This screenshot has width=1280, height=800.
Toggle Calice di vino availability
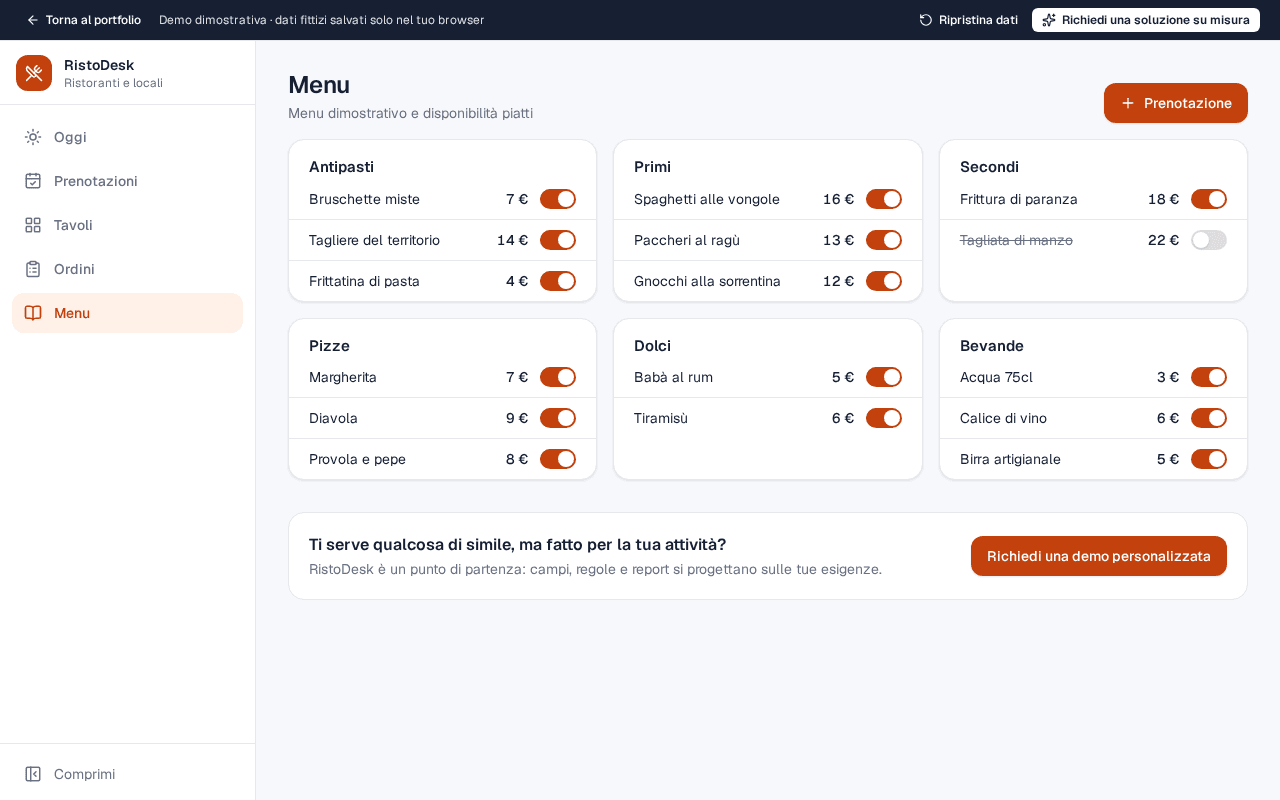[x=1209, y=418]
